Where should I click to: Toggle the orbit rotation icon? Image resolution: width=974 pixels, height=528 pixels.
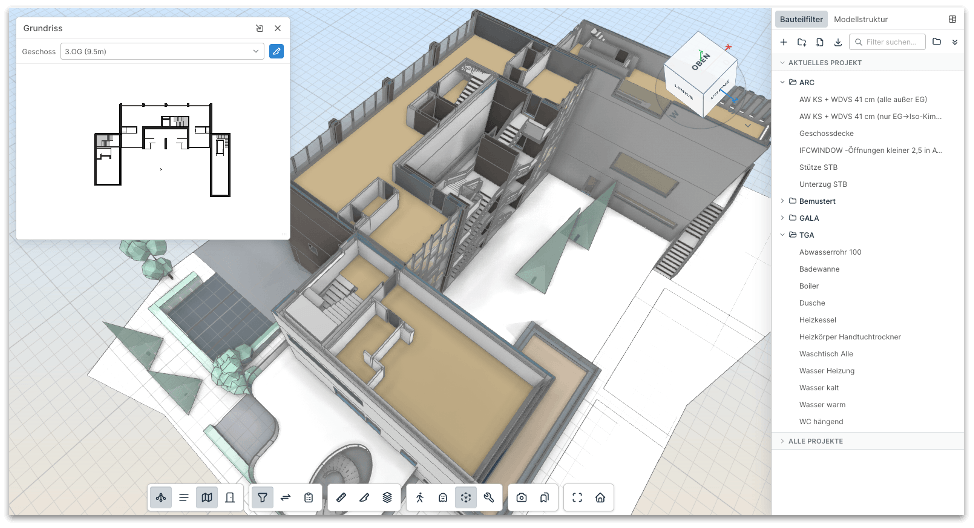(466, 498)
